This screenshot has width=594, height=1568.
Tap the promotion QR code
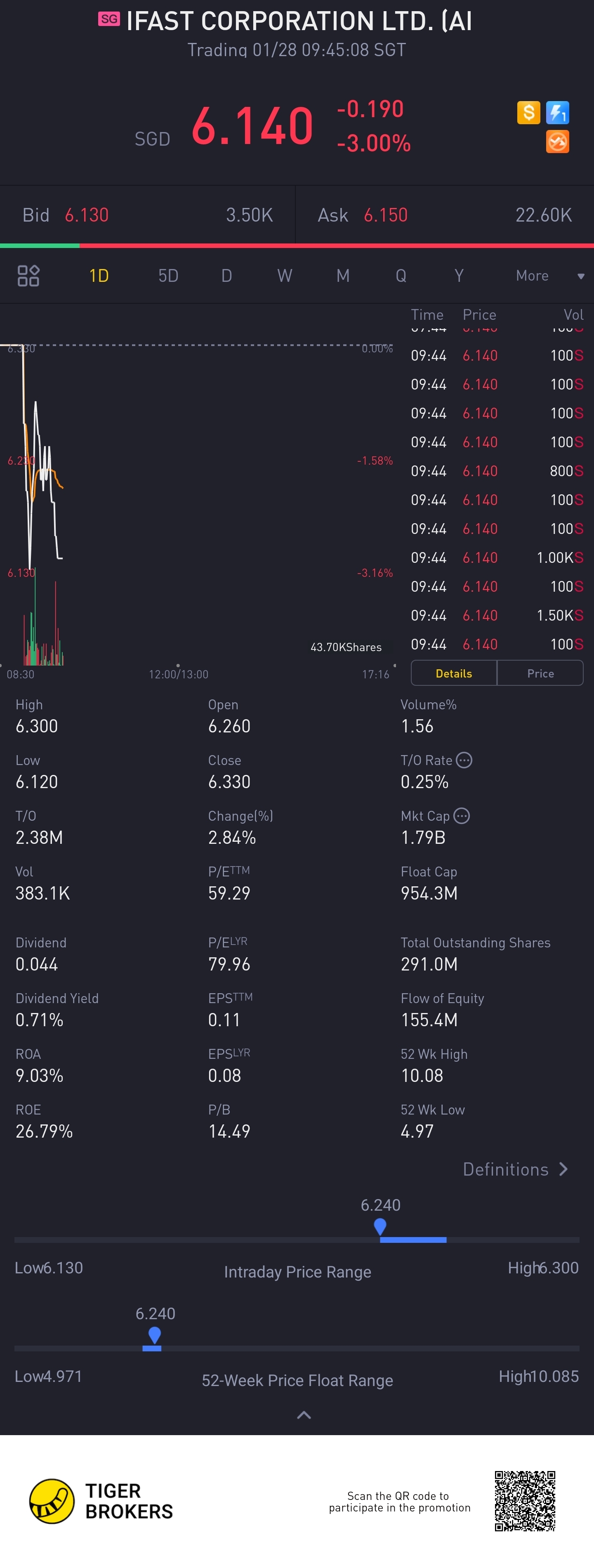coord(525,1501)
